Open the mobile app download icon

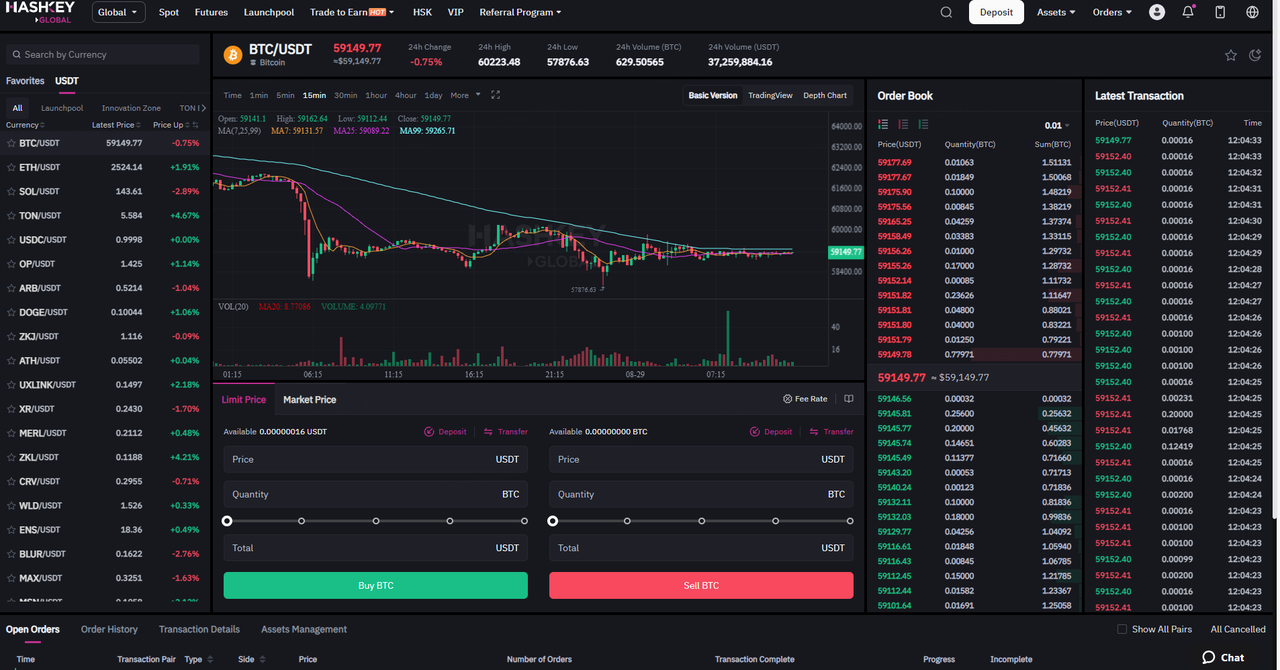[x=1220, y=12]
